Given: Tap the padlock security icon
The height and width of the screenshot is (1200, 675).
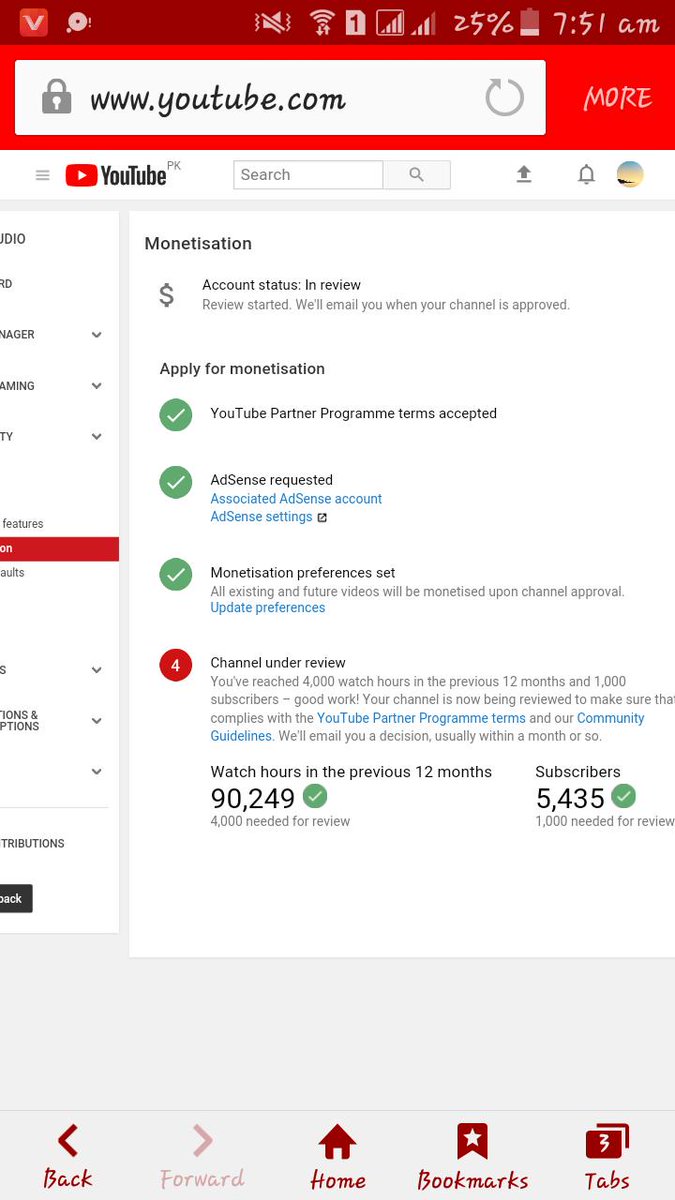Looking at the screenshot, I should click(x=56, y=98).
